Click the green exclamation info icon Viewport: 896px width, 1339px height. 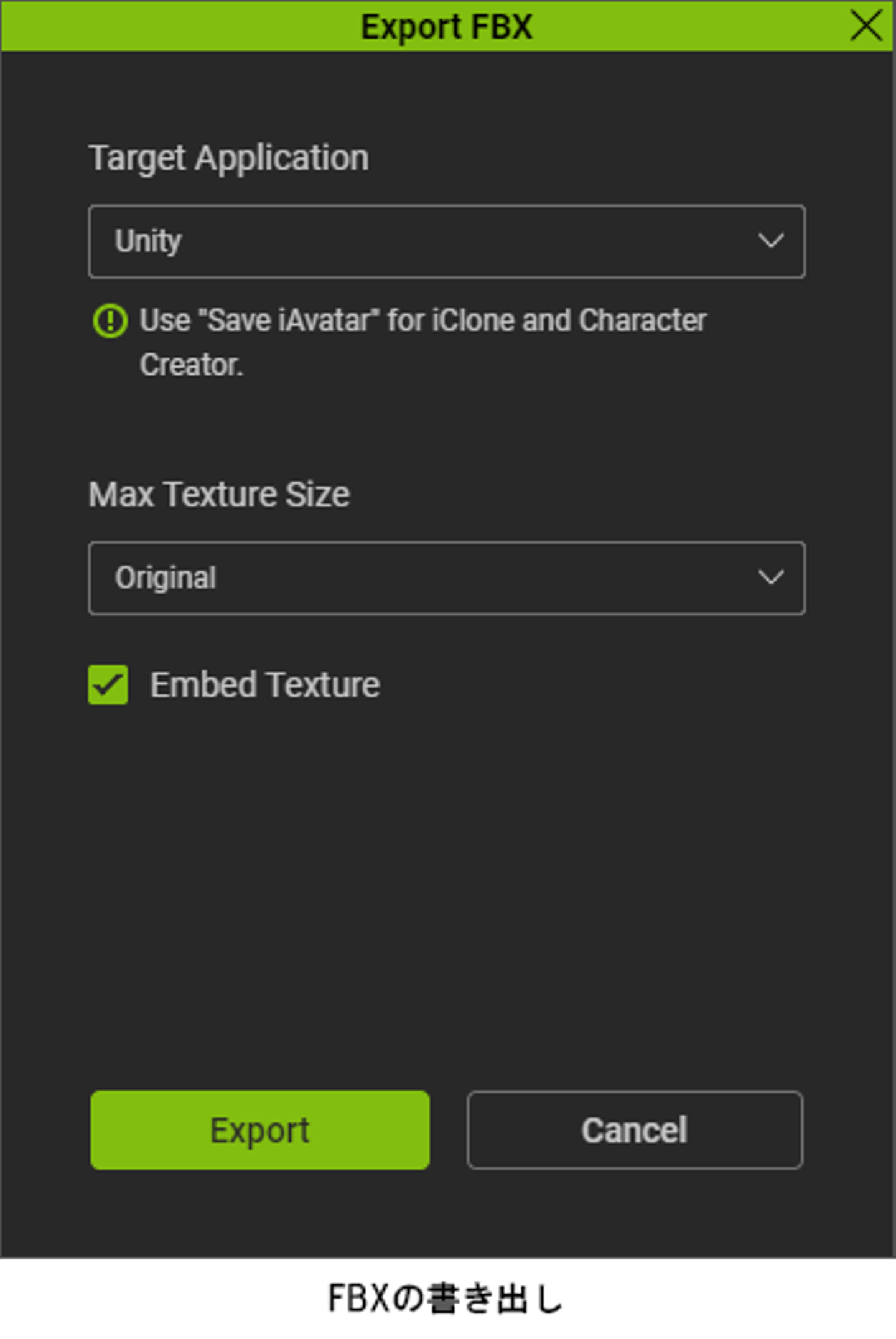pos(110,321)
